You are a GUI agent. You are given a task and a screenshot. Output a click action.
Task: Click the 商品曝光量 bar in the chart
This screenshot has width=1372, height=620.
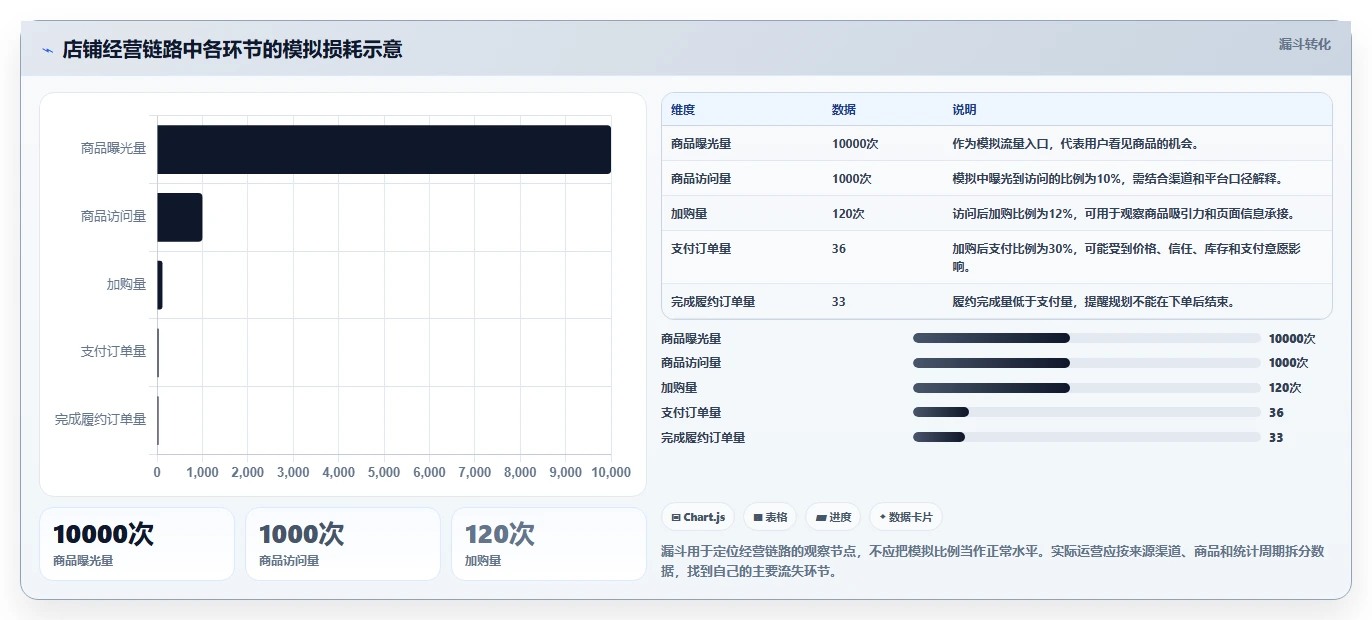[x=384, y=149]
